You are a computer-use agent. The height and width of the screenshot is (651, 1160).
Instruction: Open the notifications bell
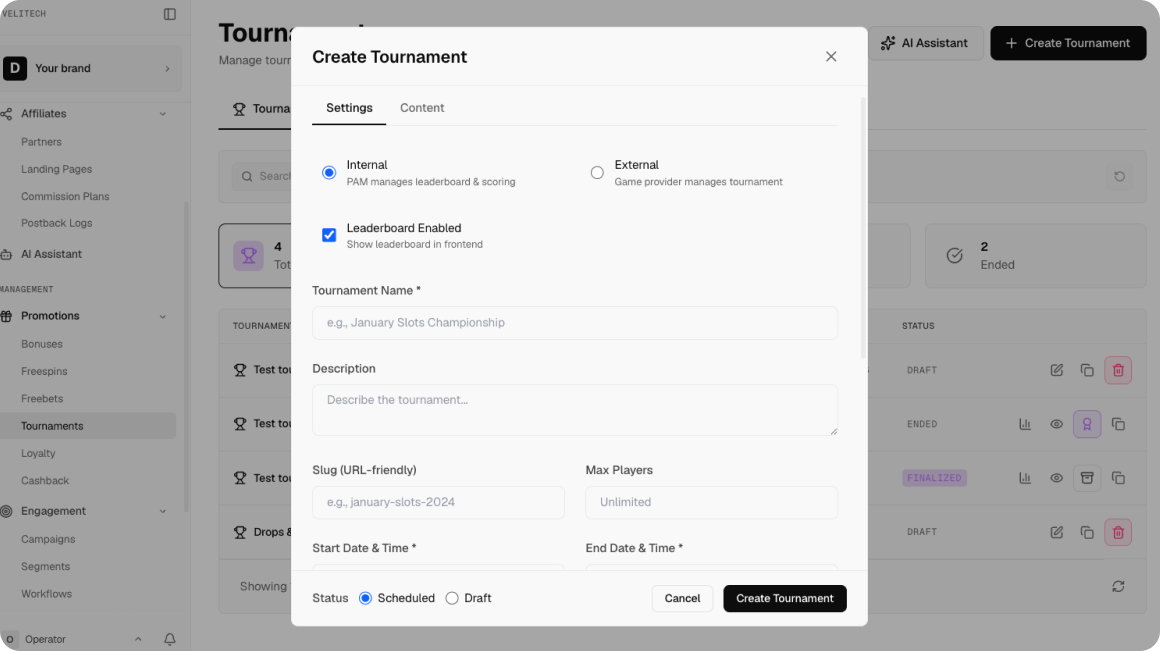[x=169, y=639]
